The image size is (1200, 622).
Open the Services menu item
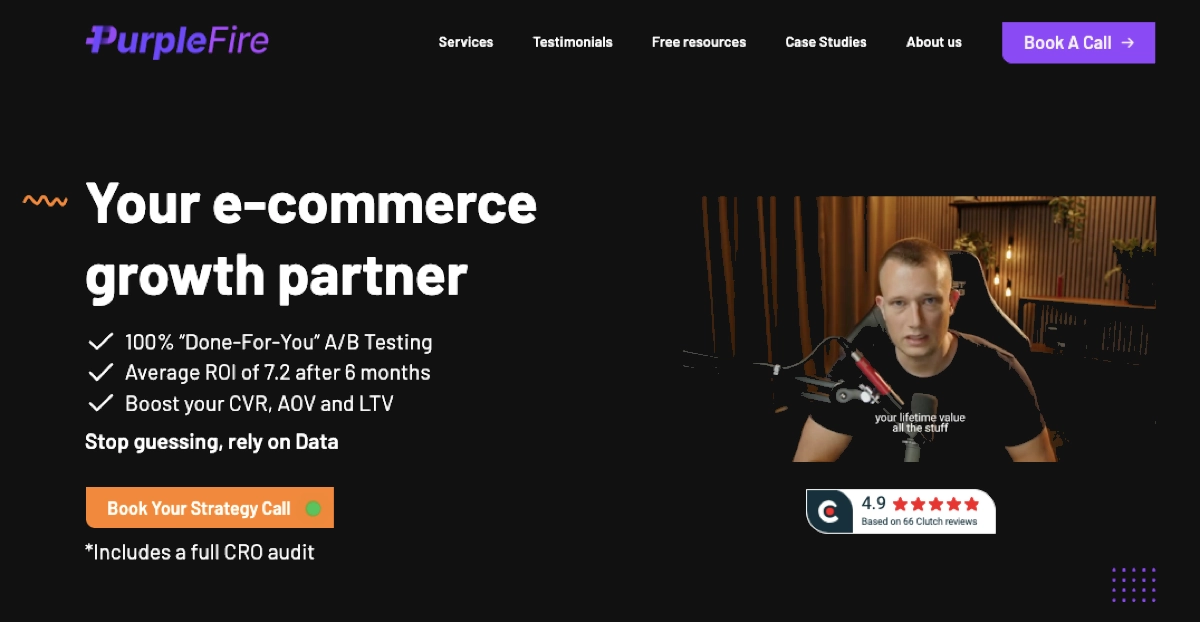pyautogui.click(x=466, y=42)
